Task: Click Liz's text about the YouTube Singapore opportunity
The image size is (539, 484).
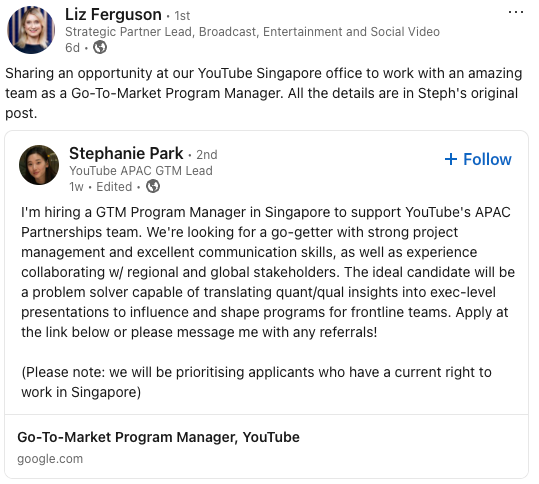Action: (x=264, y=93)
